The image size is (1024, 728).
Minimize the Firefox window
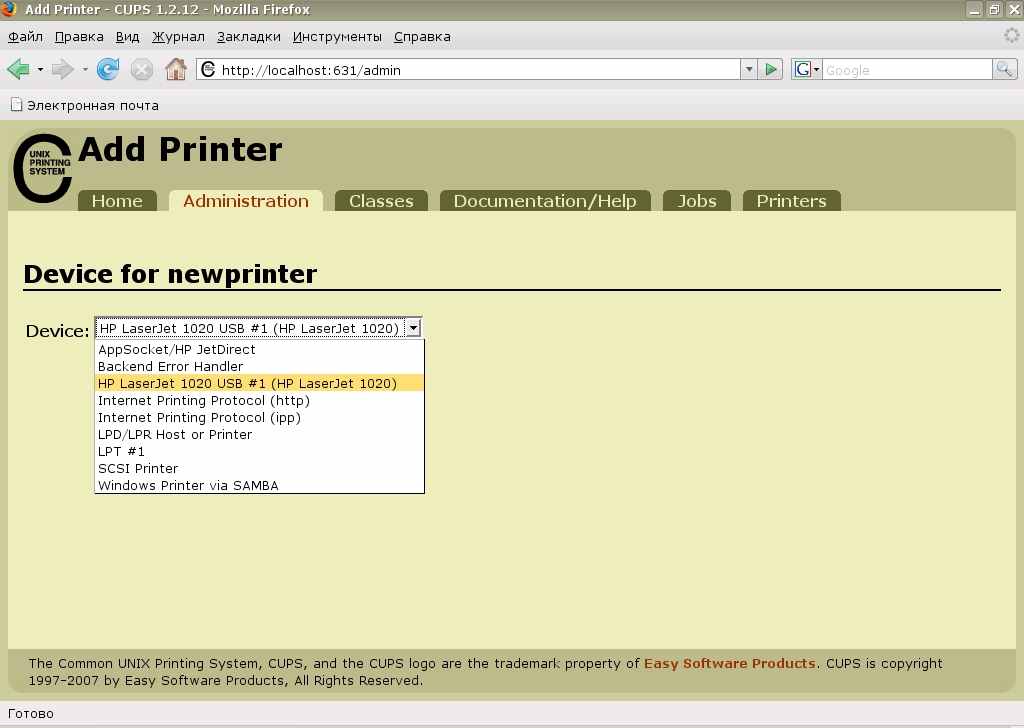pos(974,9)
